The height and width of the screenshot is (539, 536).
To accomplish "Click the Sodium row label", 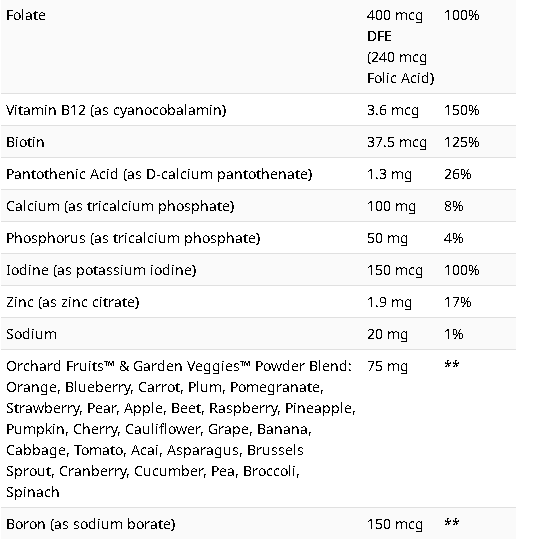I will tap(32, 334).
